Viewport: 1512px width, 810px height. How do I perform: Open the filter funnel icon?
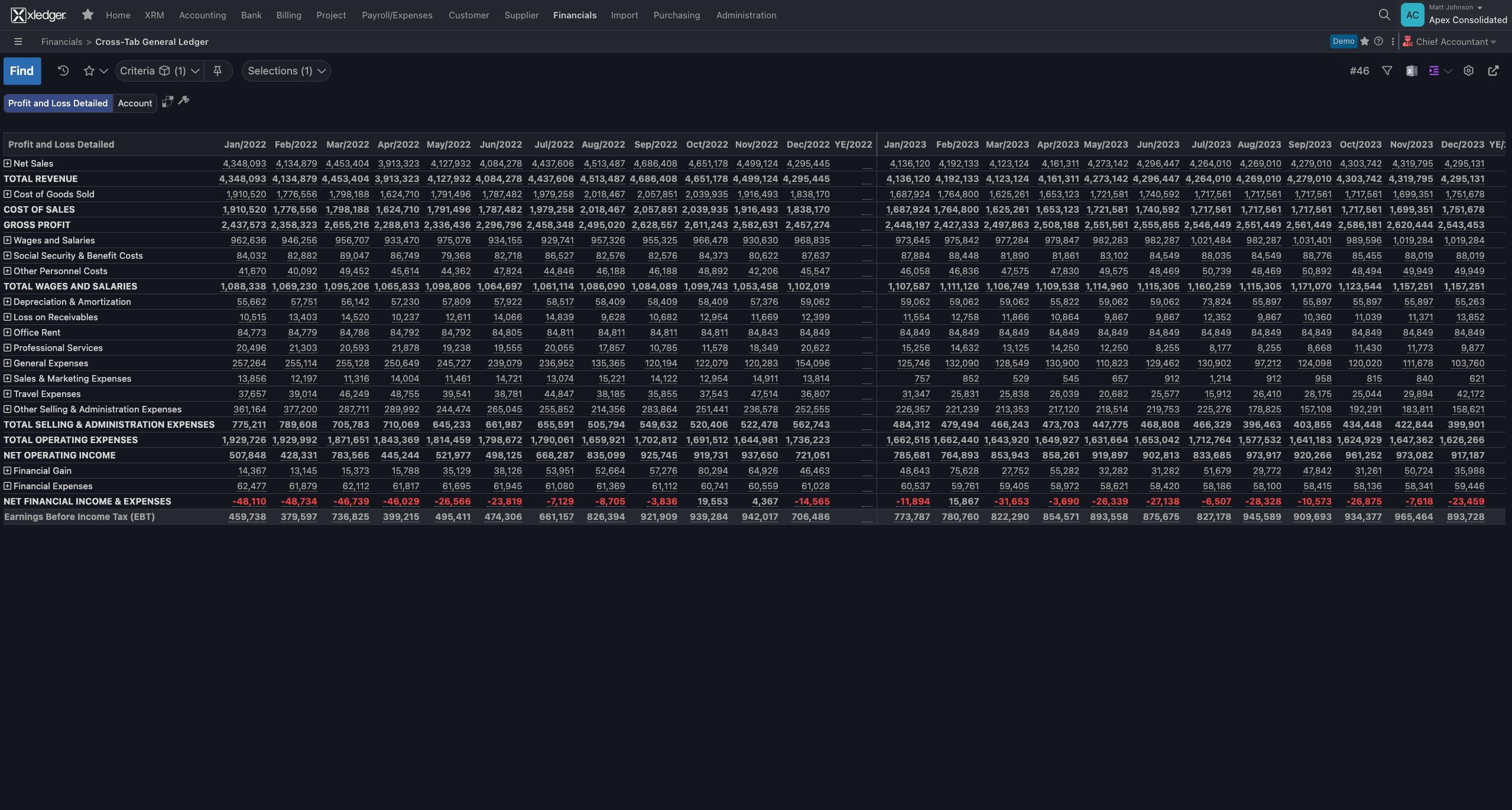(x=1387, y=70)
